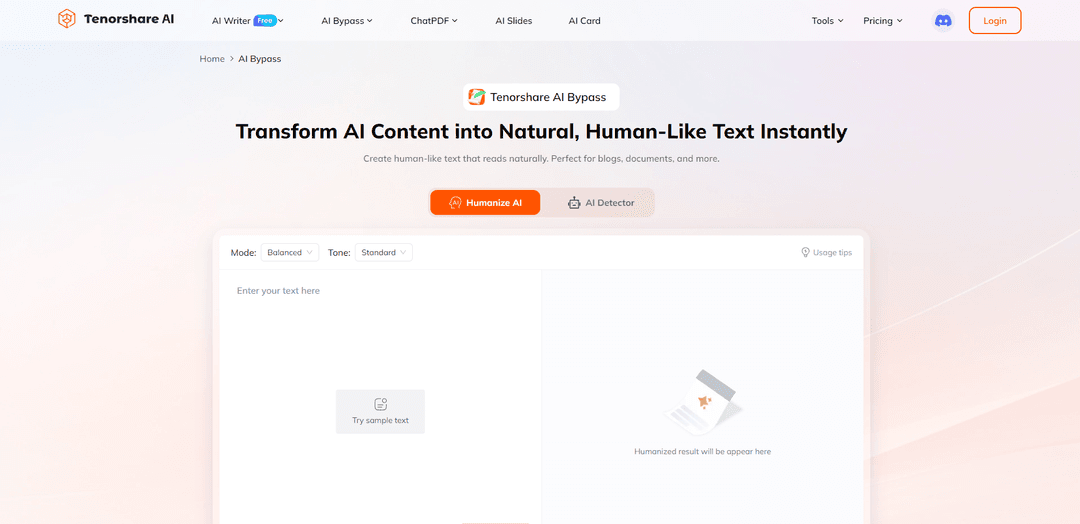This screenshot has height=524, width=1080.
Task: Open the Mode Balanced dropdown
Action: 290,252
